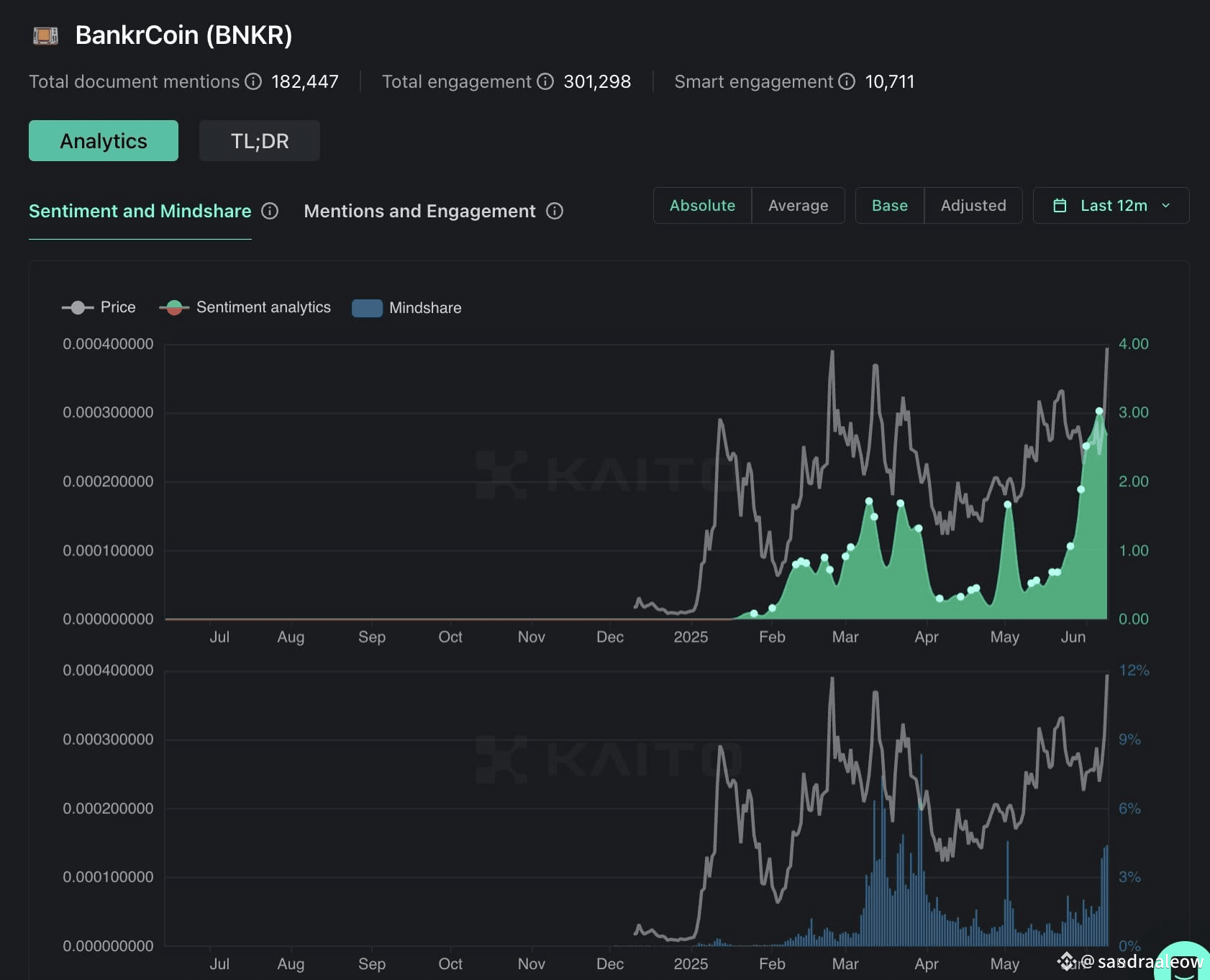Select the Absolute view option
Viewport: 1210px width, 980px height.
(703, 206)
